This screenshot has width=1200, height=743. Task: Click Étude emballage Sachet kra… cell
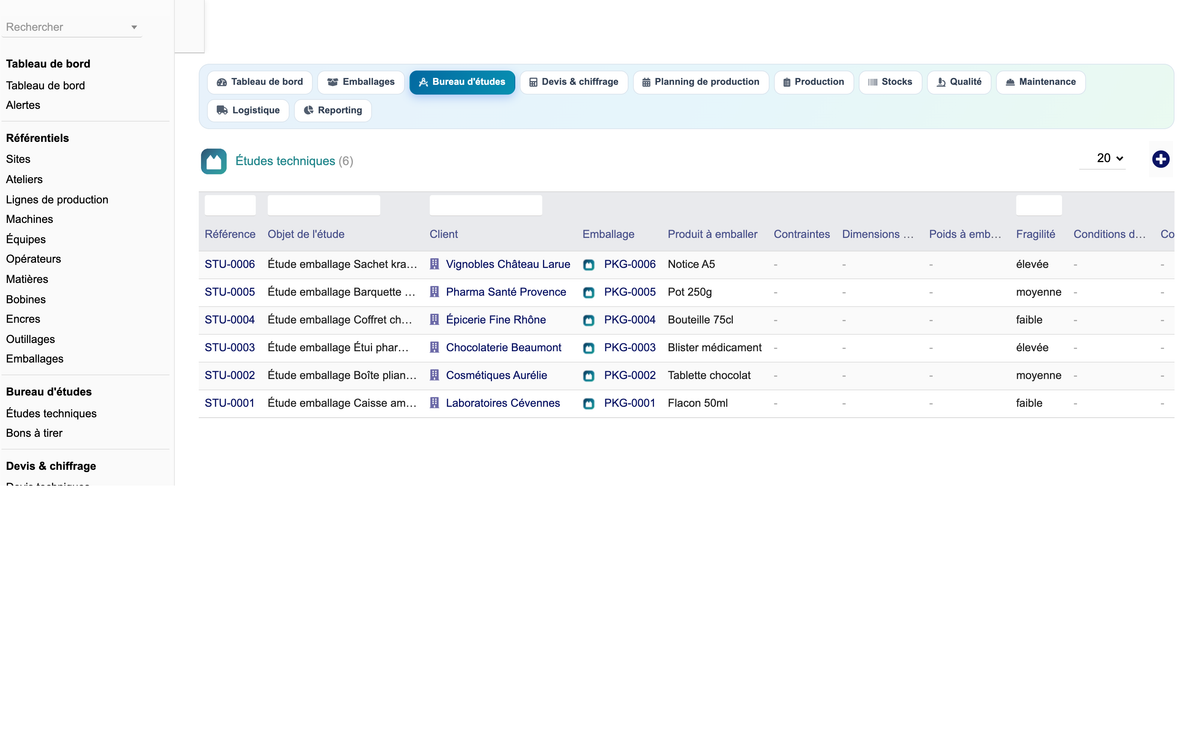click(343, 264)
